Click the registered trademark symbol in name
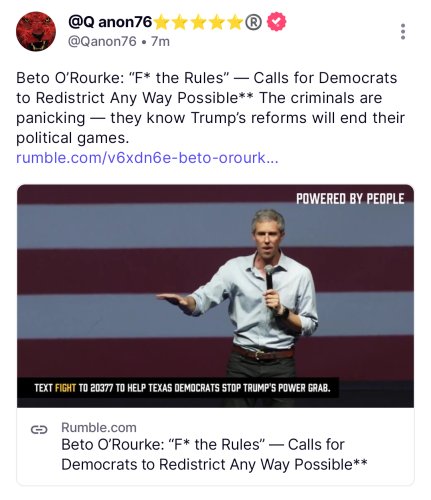The width and height of the screenshot is (431, 500). 254,22
